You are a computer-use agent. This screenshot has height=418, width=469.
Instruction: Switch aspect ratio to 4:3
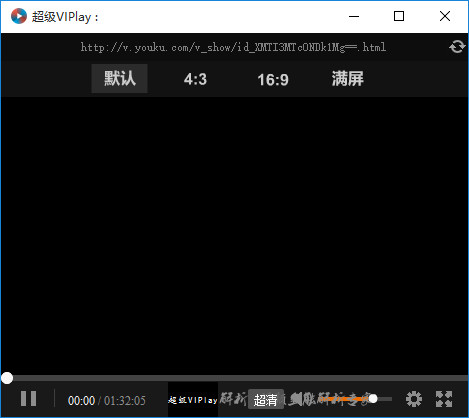point(195,79)
